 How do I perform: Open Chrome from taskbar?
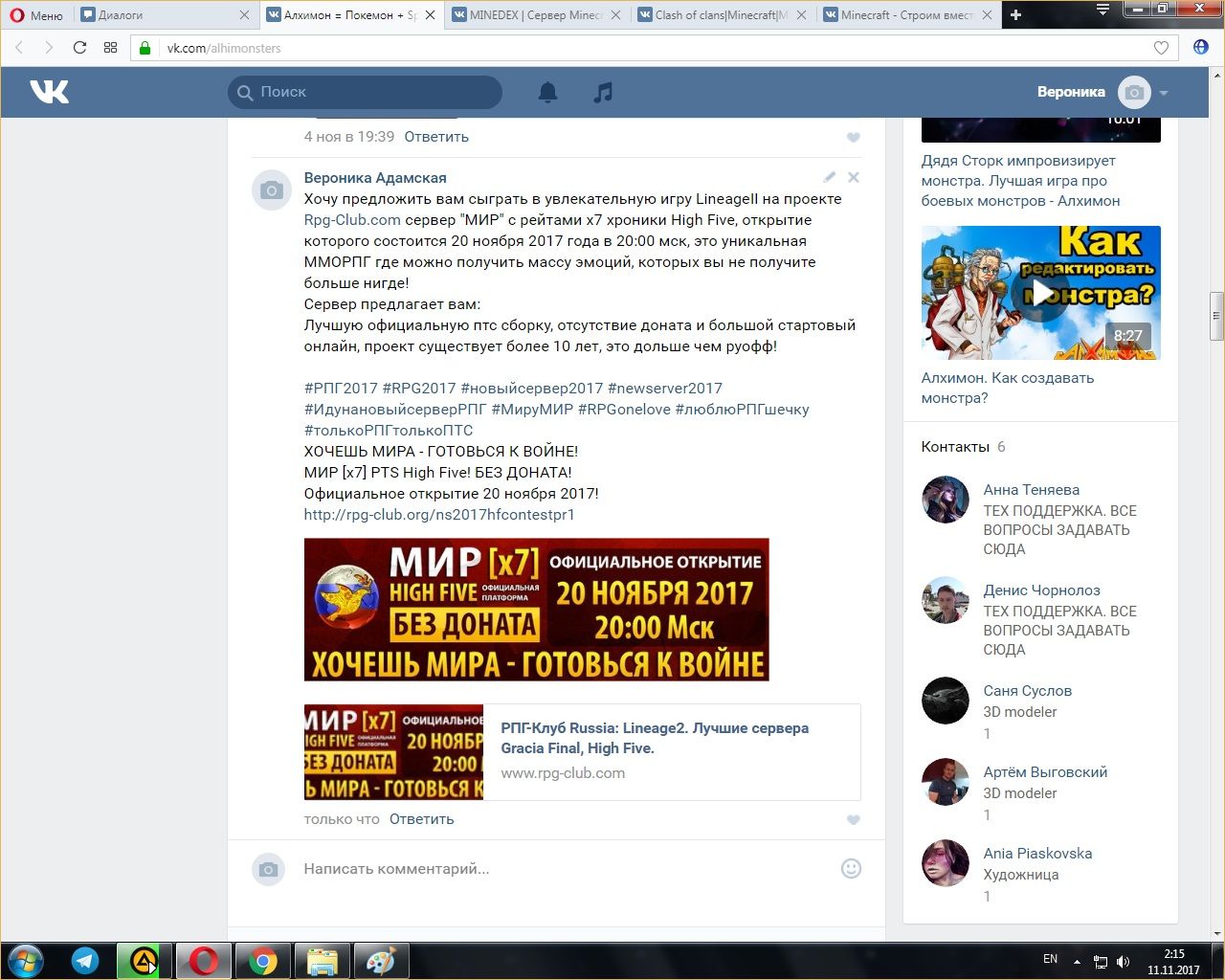pyautogui.click(x=263, y=961)
